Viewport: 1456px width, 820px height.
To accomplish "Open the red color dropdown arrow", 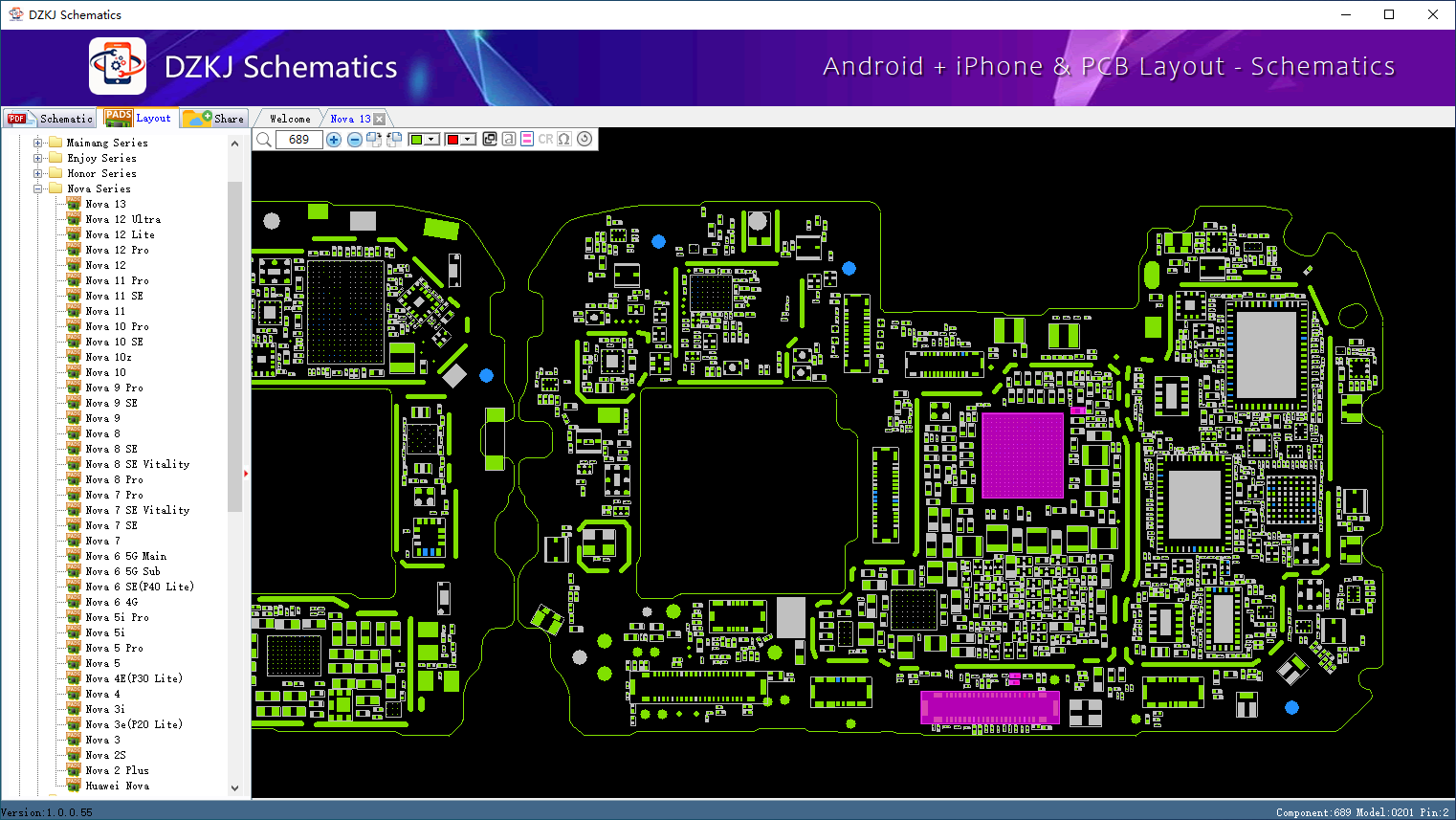I will coord(469,140).
